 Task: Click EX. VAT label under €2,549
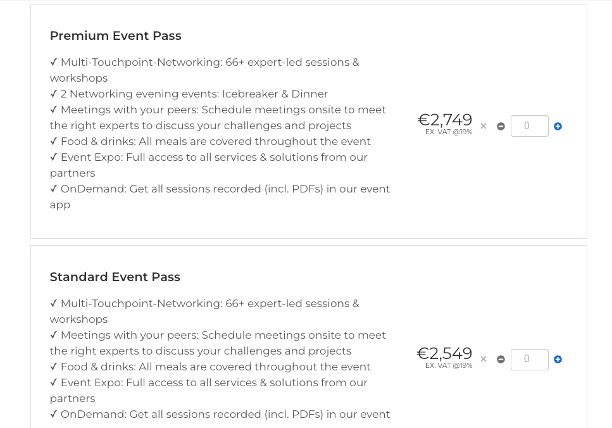click(x=448, y=365)
